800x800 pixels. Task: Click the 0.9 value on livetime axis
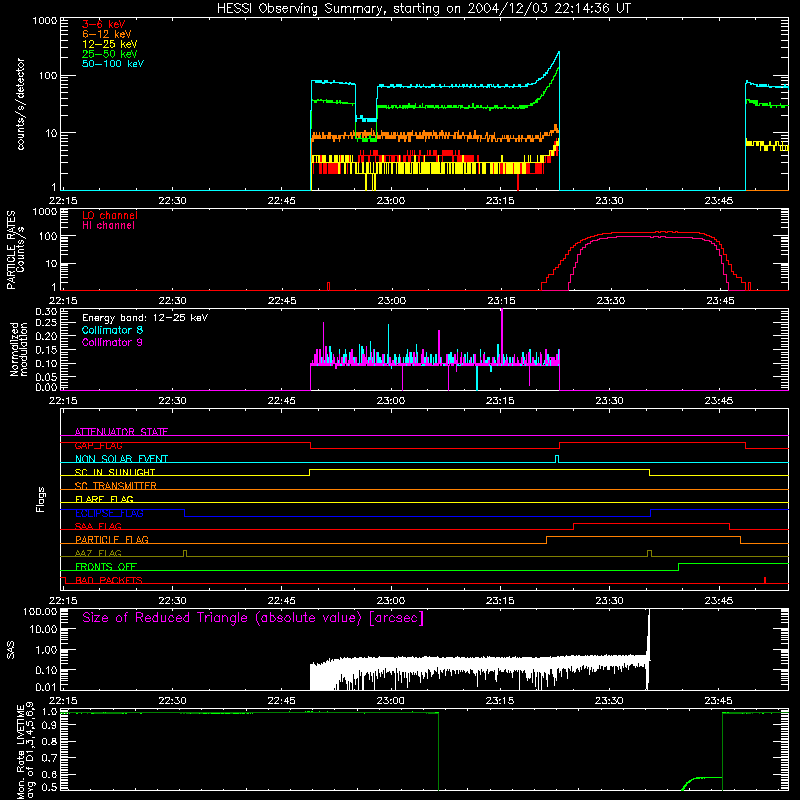49,727
